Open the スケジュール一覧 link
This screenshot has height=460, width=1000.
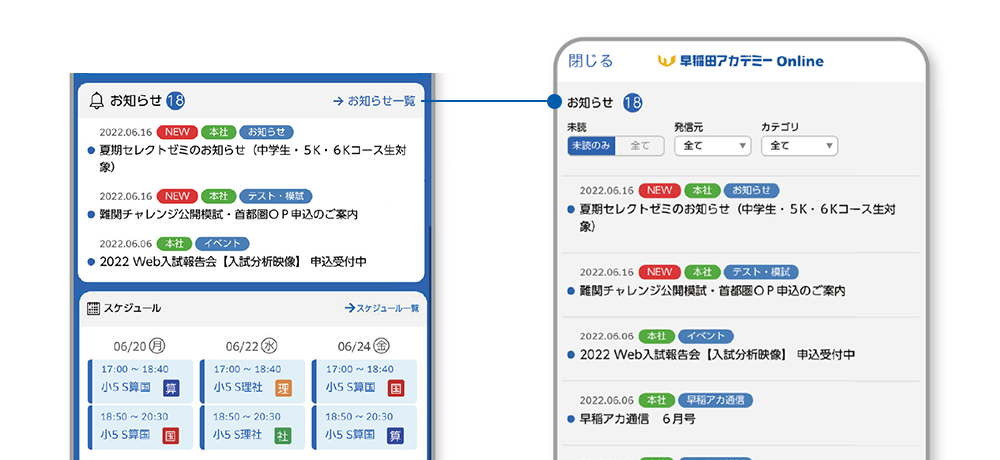(382, 308)
